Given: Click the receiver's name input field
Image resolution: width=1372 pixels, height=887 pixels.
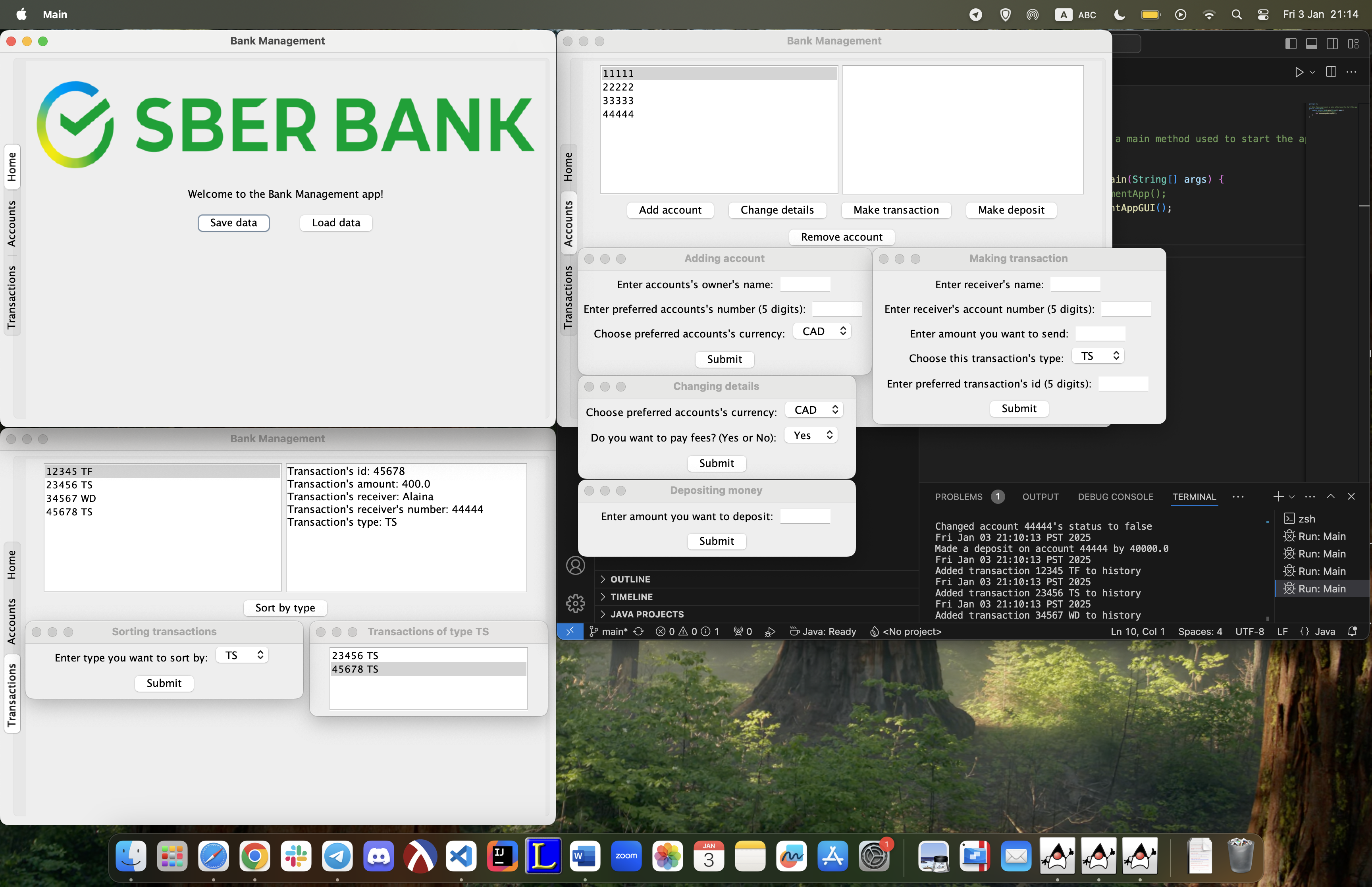Looking at the screenshot, I should [1075, 284].
